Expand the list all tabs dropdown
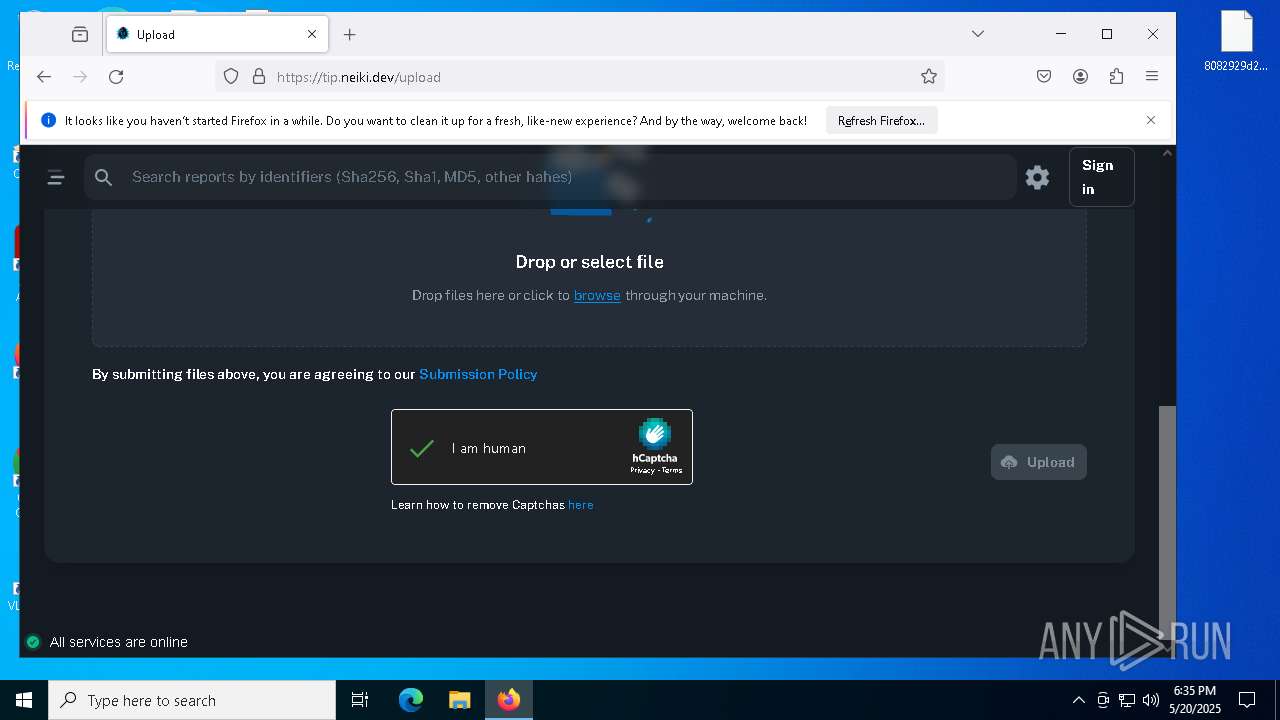The width and height of the screenshot is (1280, 720). (978, 34)
